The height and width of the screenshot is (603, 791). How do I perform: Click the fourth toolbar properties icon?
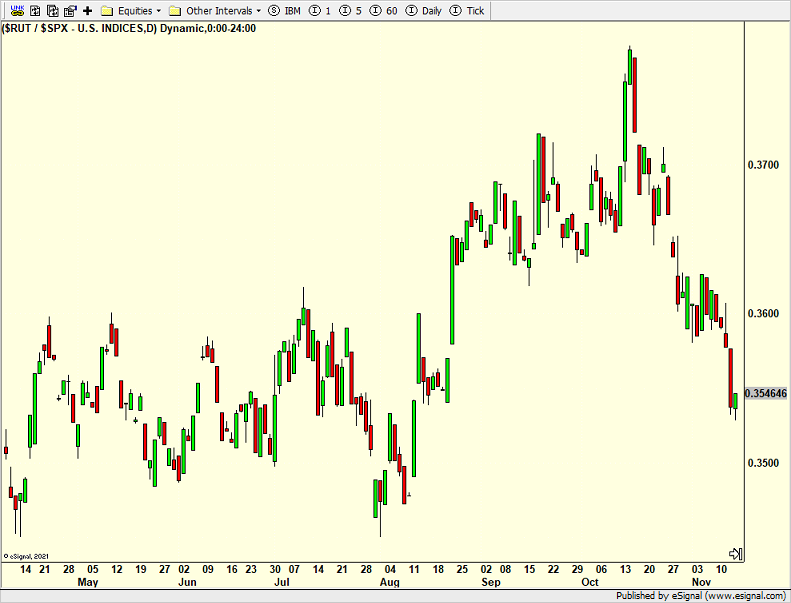tap(69, 10)
